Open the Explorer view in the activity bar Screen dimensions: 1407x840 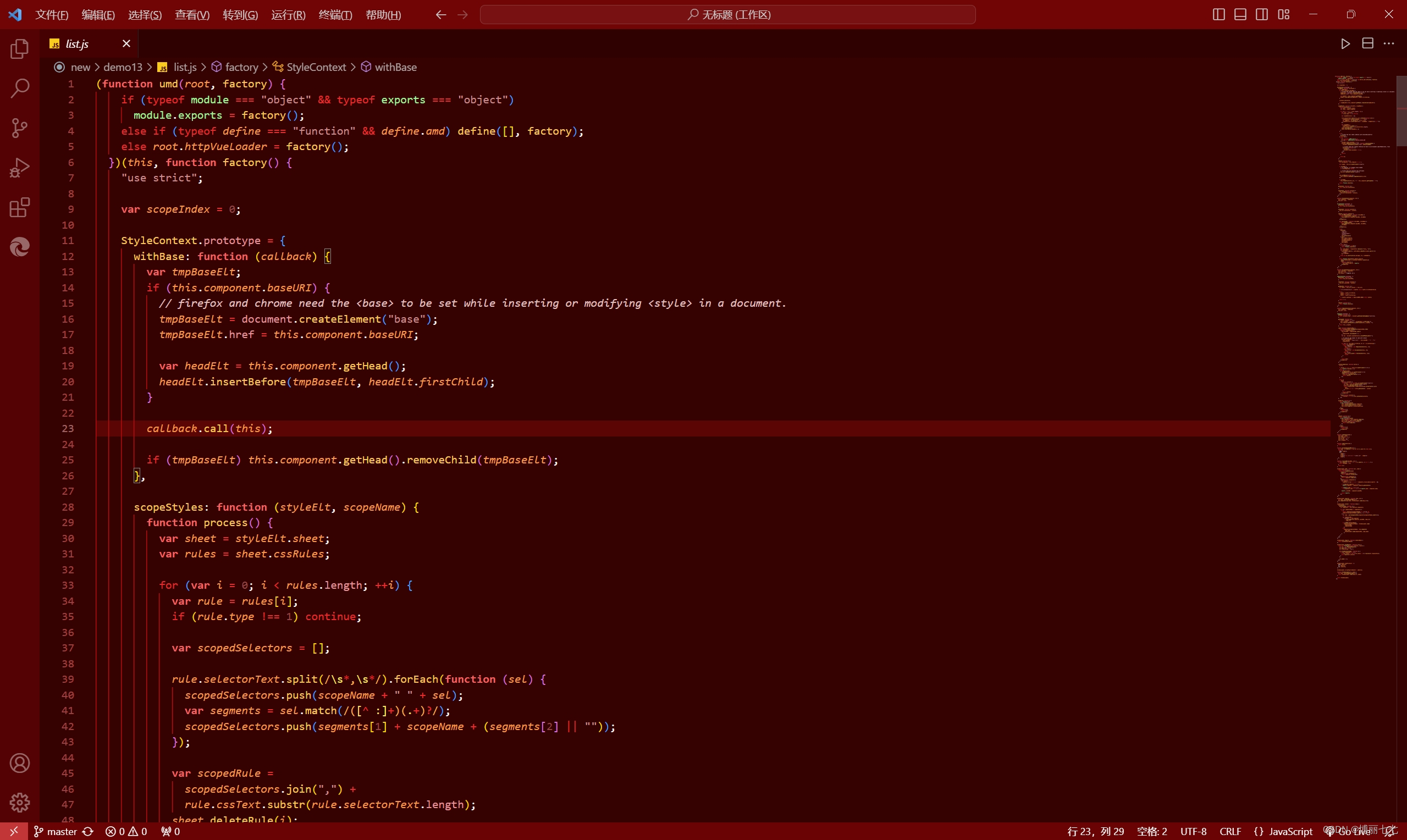20,49
